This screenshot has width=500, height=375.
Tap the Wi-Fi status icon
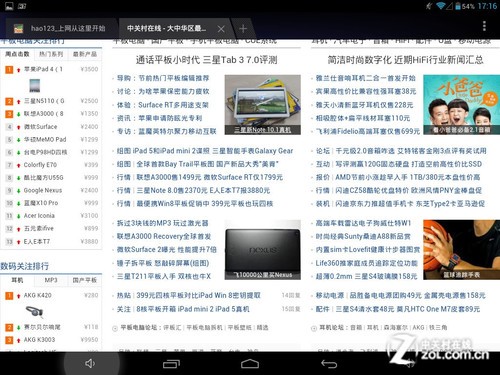441,6
